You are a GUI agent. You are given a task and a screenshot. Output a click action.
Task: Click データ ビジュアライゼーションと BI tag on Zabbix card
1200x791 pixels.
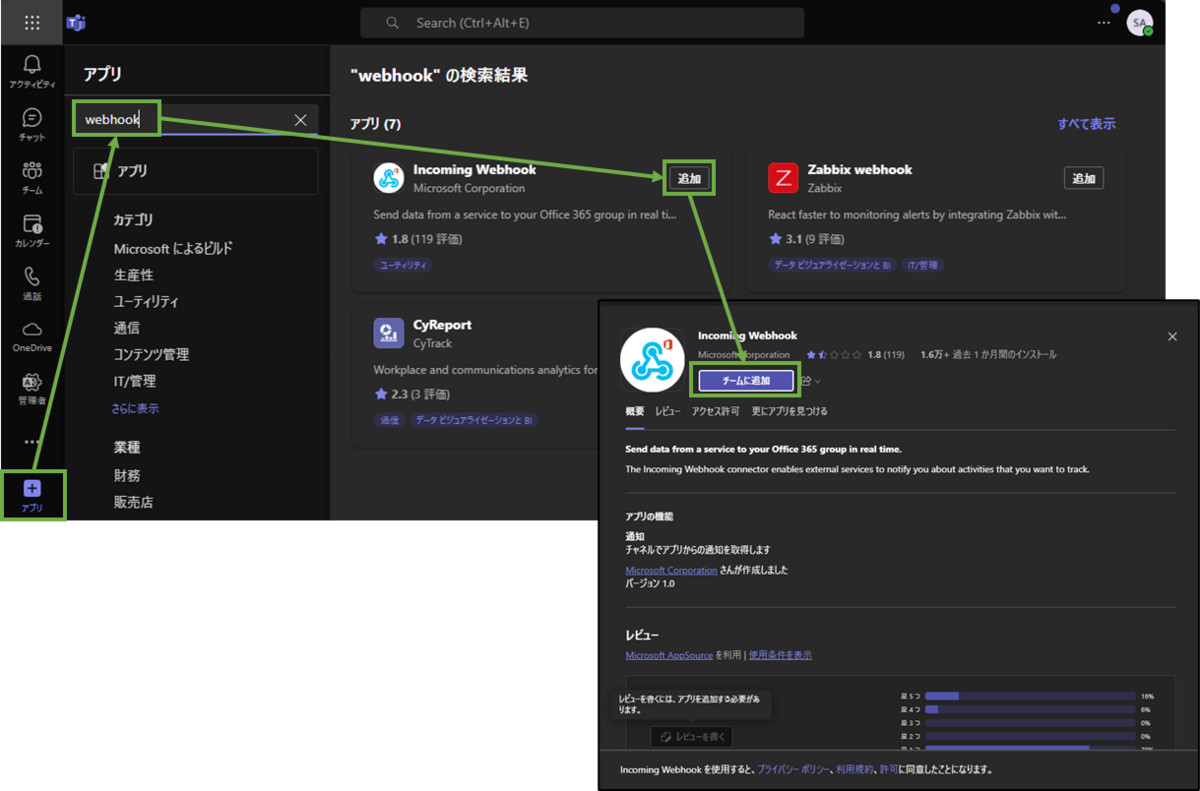coord(832,265)
